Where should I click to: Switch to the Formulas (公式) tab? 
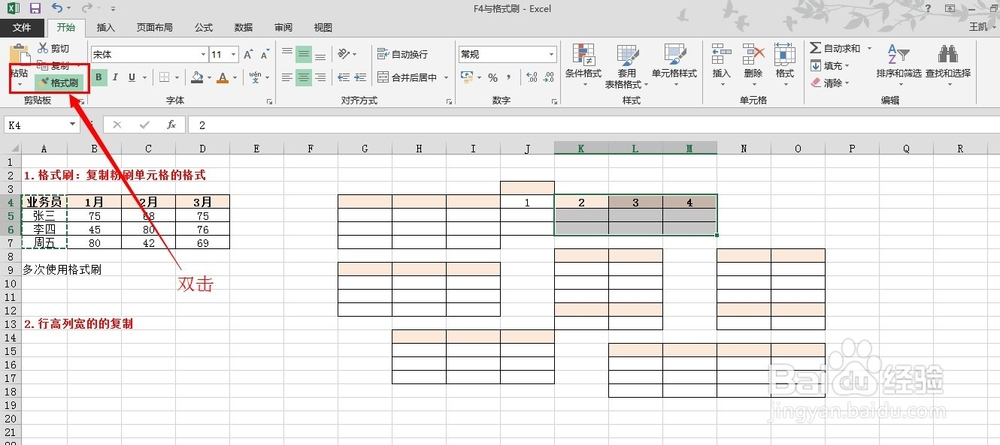coord(203,27)
